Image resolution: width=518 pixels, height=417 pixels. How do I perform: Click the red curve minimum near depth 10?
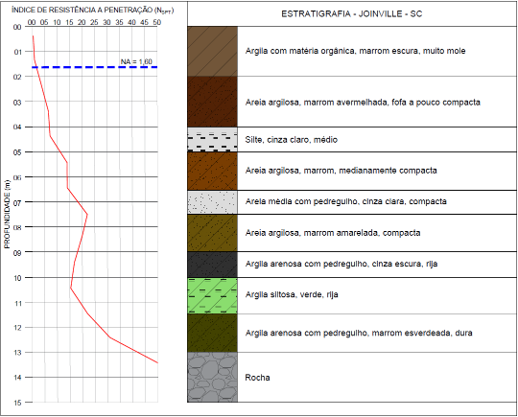point(71,288)
